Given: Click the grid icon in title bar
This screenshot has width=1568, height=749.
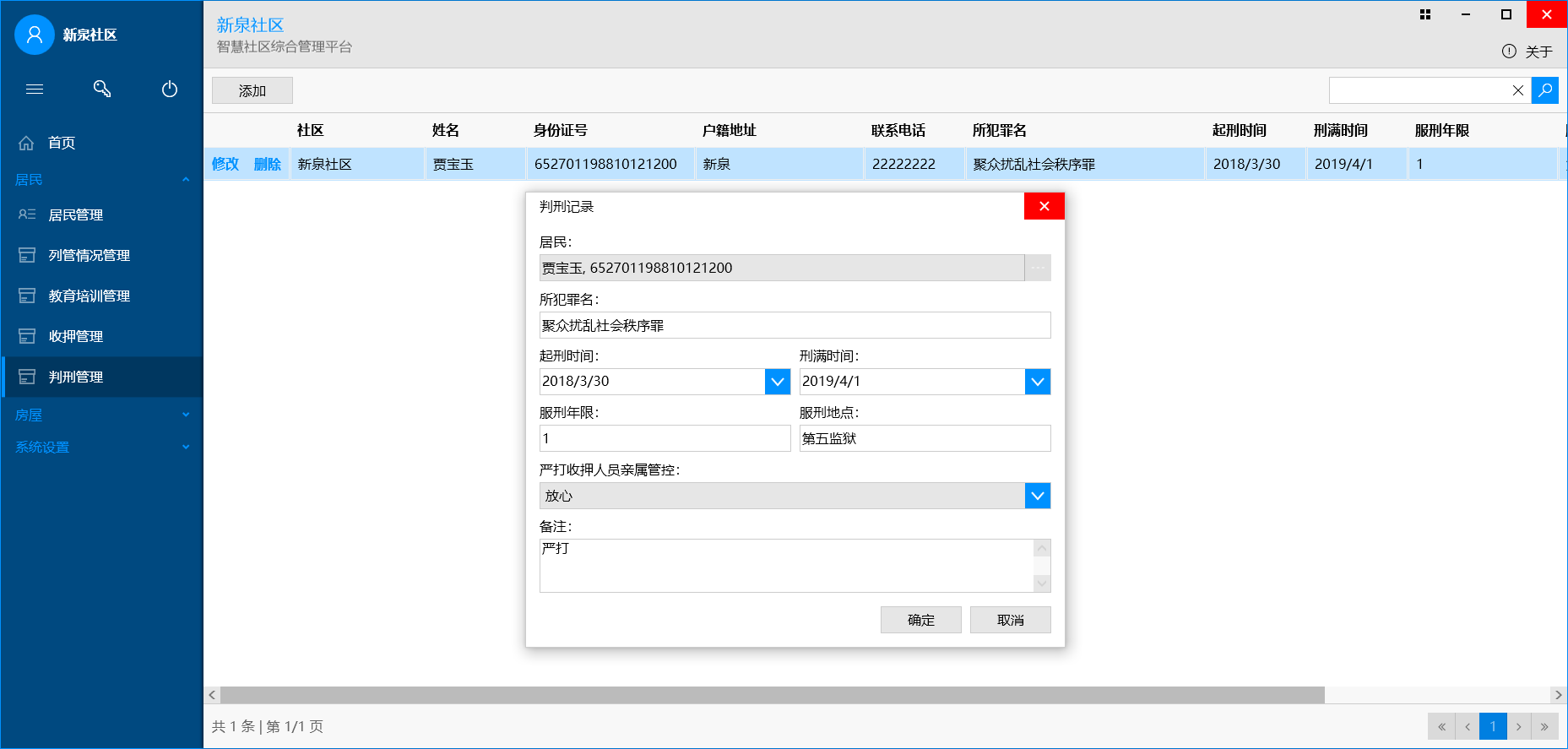Looking at the screenshot, I should [x=1425, y=14].
